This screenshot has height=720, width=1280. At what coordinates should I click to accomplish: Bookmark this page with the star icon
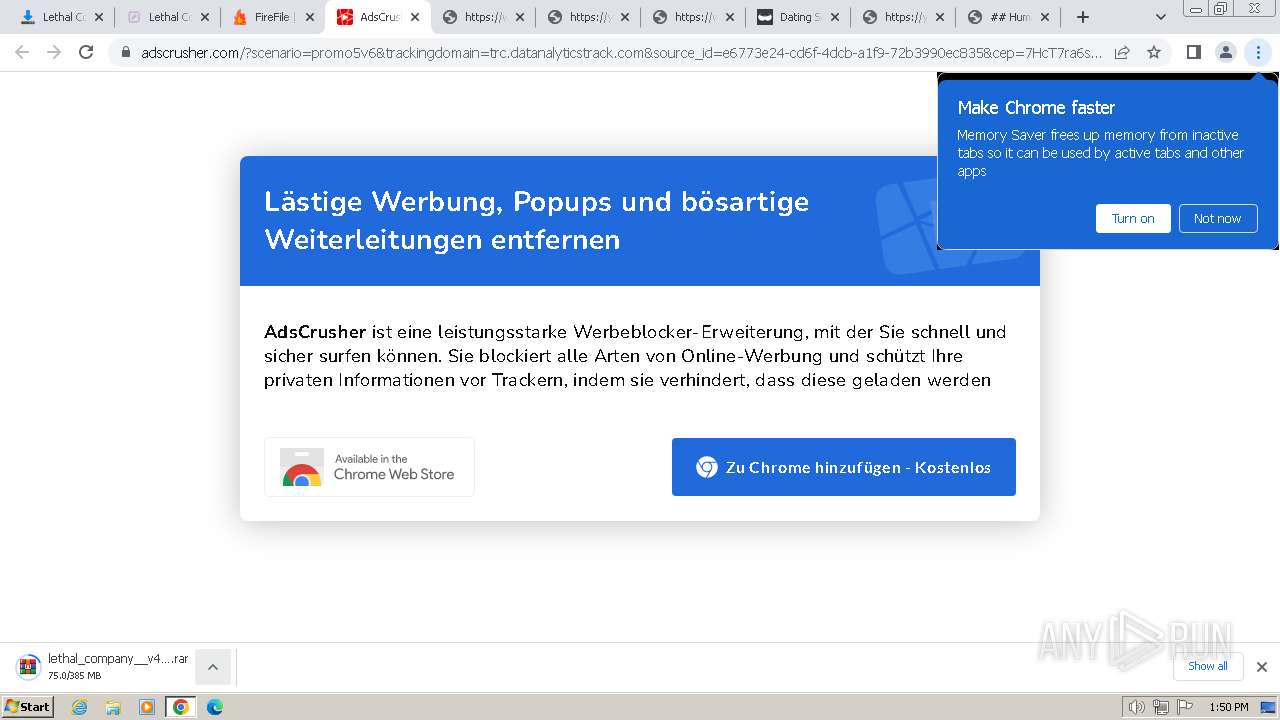(x=1154, y=52)
